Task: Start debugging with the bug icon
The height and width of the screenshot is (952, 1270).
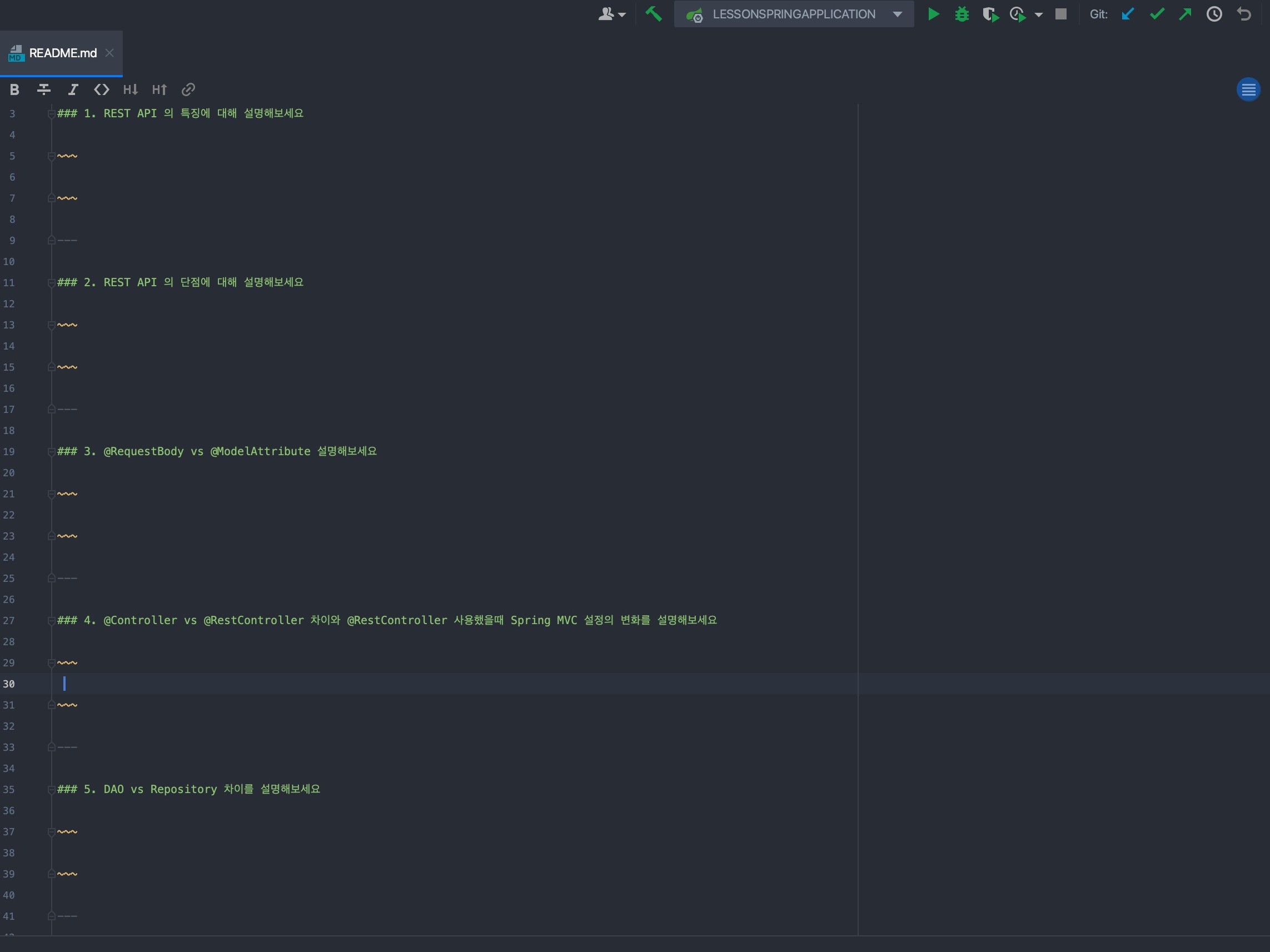Action: tap(962, 14)
